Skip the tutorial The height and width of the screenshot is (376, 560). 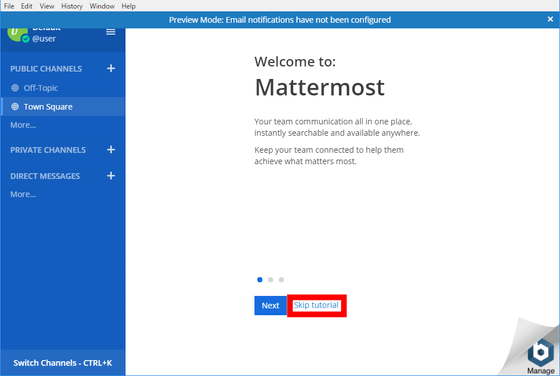(316, 305)
